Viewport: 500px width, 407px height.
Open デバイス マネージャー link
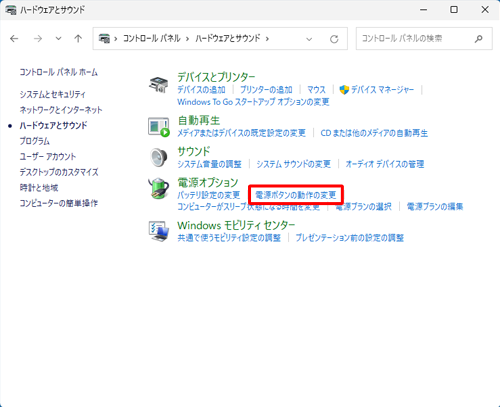coord(382,90)
